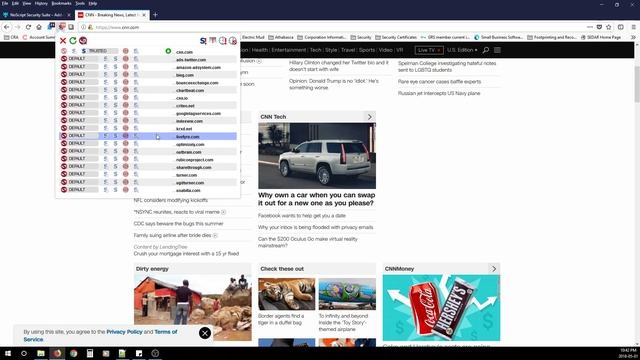Open 'Russian jet intercepts US Navy plane' story

(439, 93)
